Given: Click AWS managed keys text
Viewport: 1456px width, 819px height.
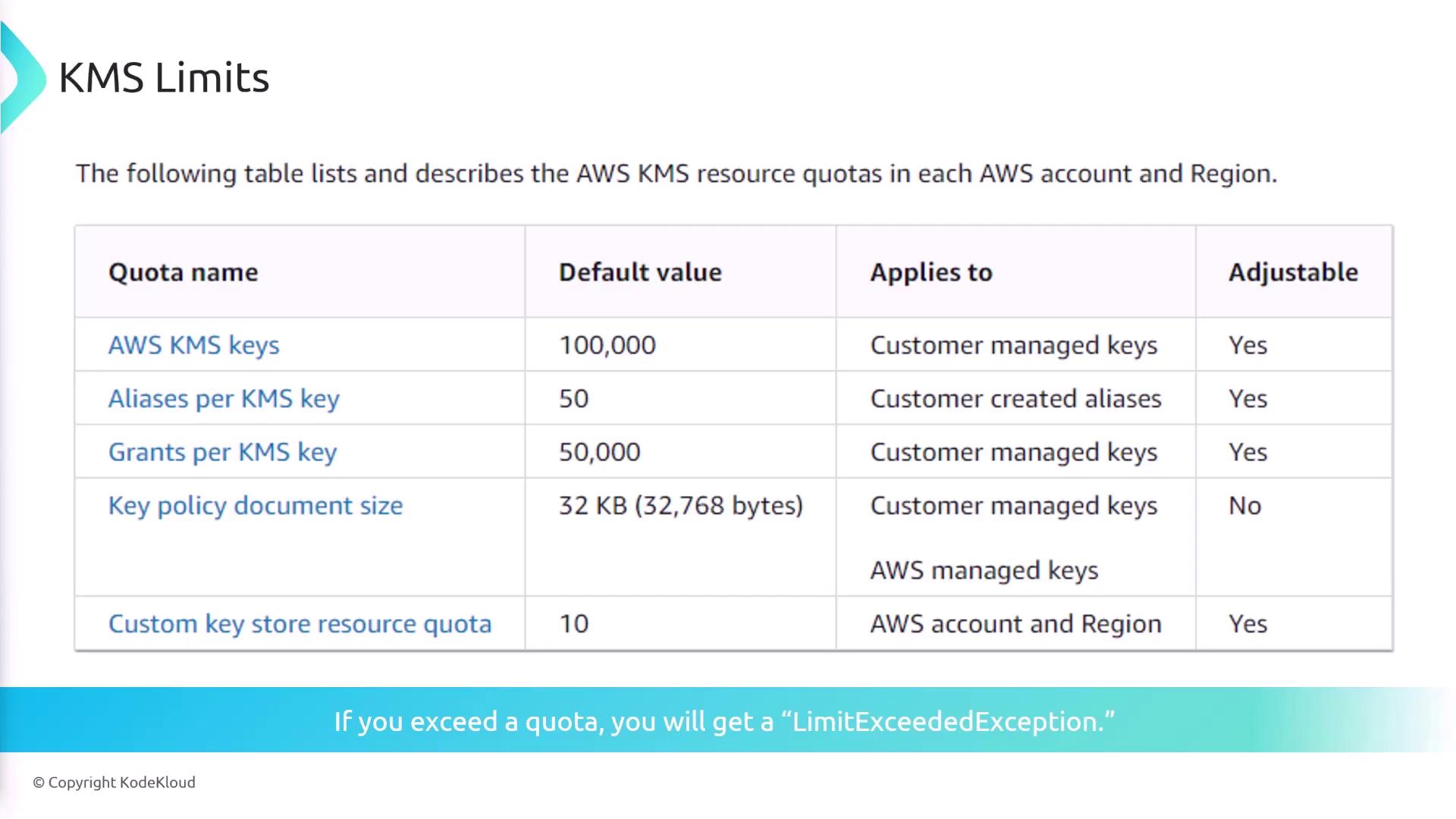Looking at the screenshot, I should [x=984, y=570].
